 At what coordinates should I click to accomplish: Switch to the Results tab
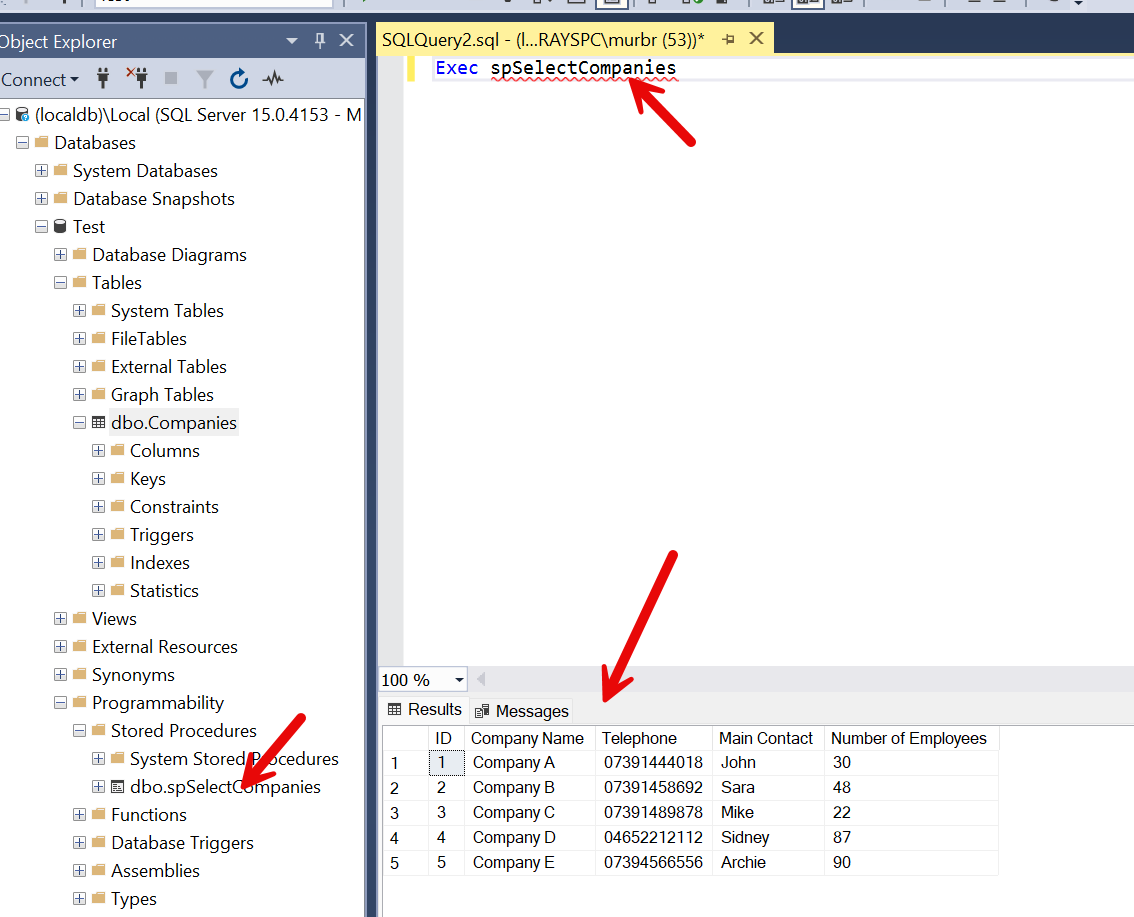pos(425,709)
